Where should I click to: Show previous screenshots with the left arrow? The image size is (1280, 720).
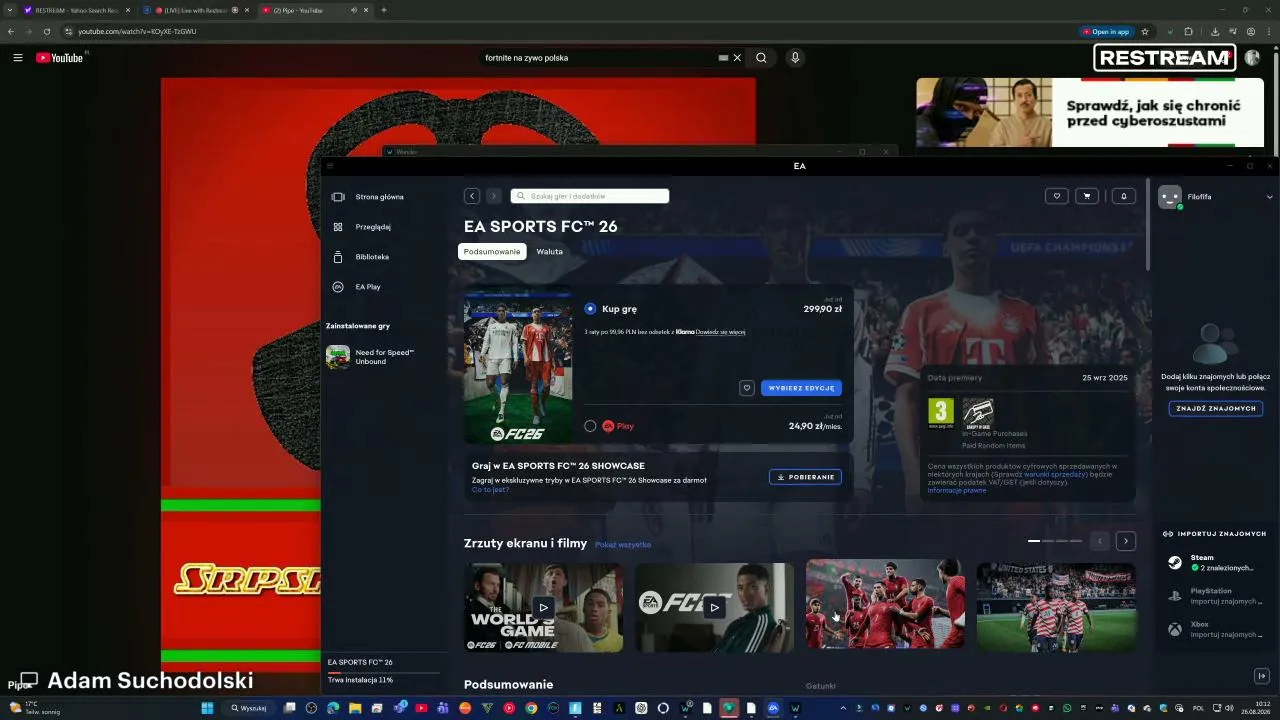point(1100,541)
